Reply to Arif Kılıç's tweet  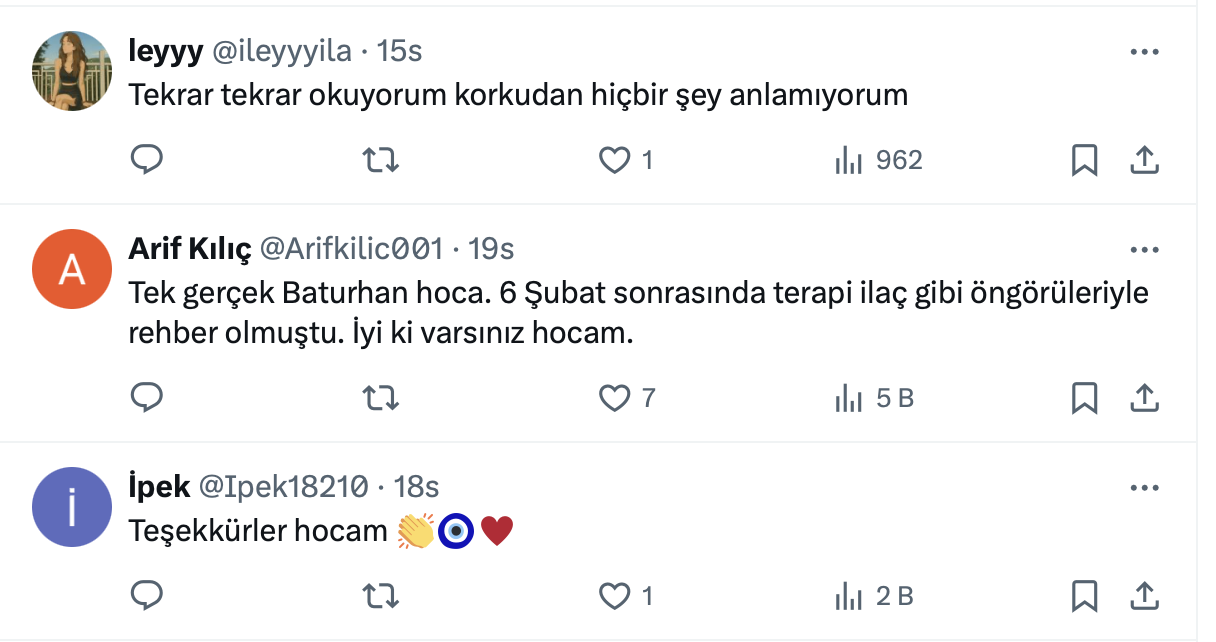[147, 398]
